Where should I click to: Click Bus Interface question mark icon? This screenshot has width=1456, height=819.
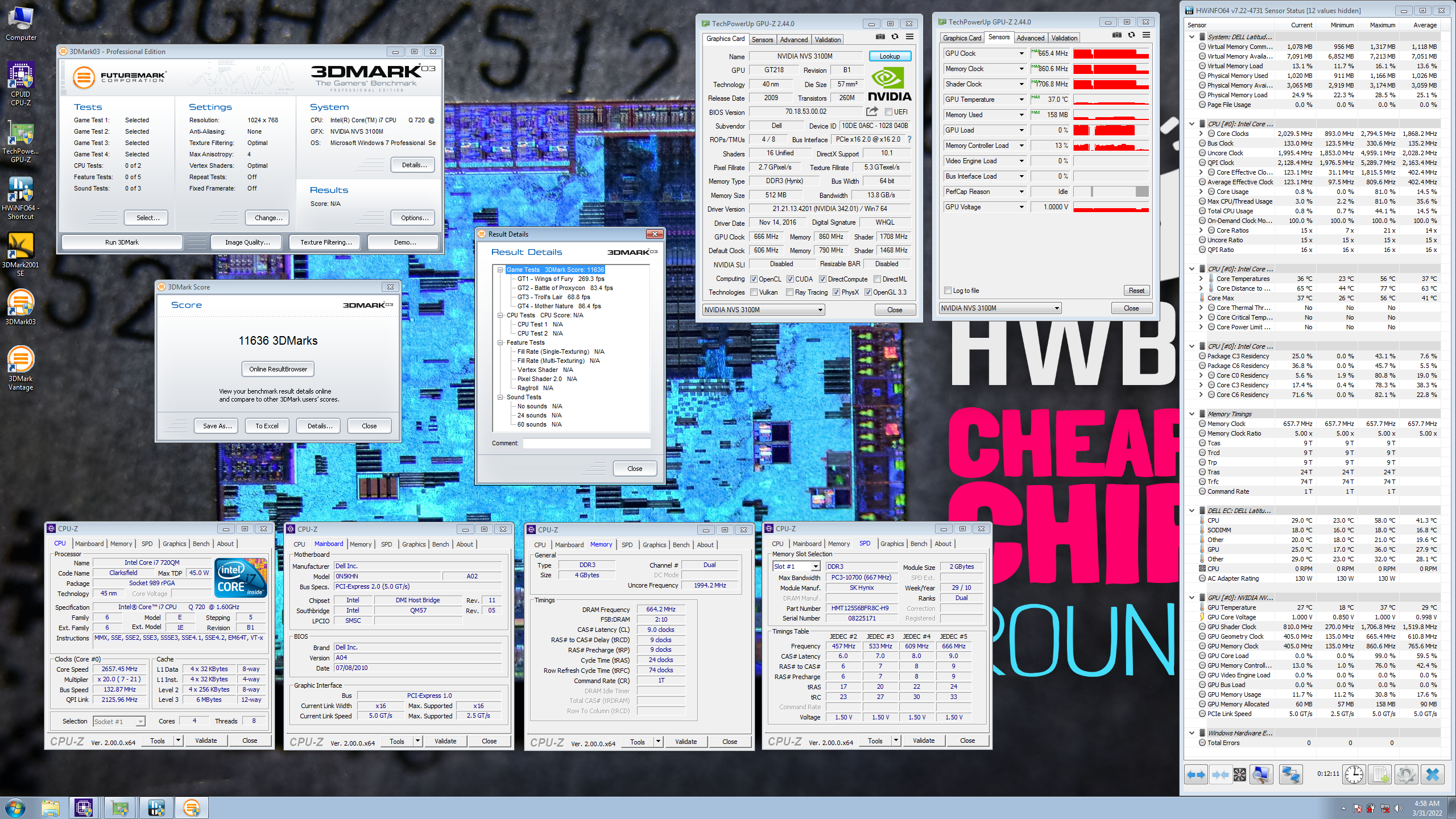909,139
